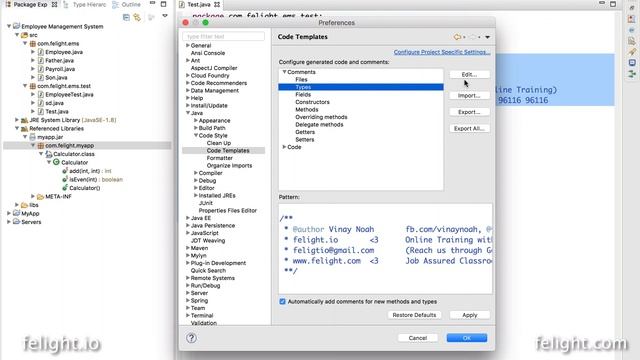
Task: Collapse Employee Management System project
Action: pyautogui.click(x=9, y=26)
